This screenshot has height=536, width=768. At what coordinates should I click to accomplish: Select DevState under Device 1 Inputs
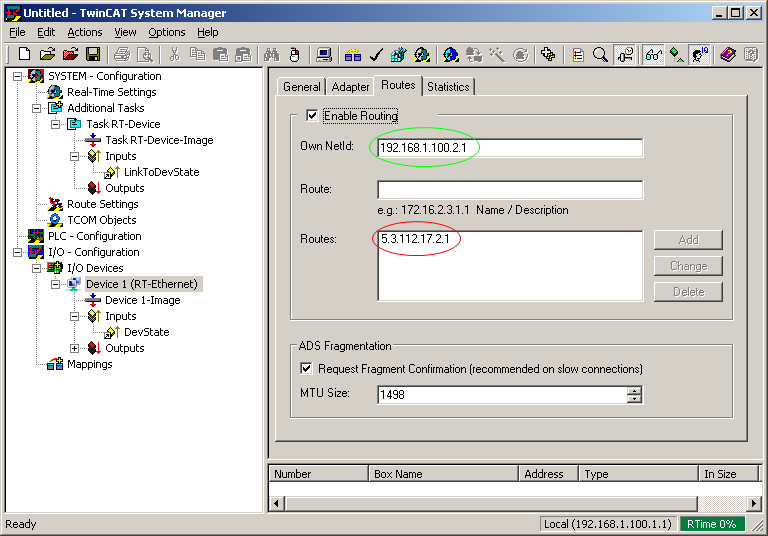[x=146, y=332]
